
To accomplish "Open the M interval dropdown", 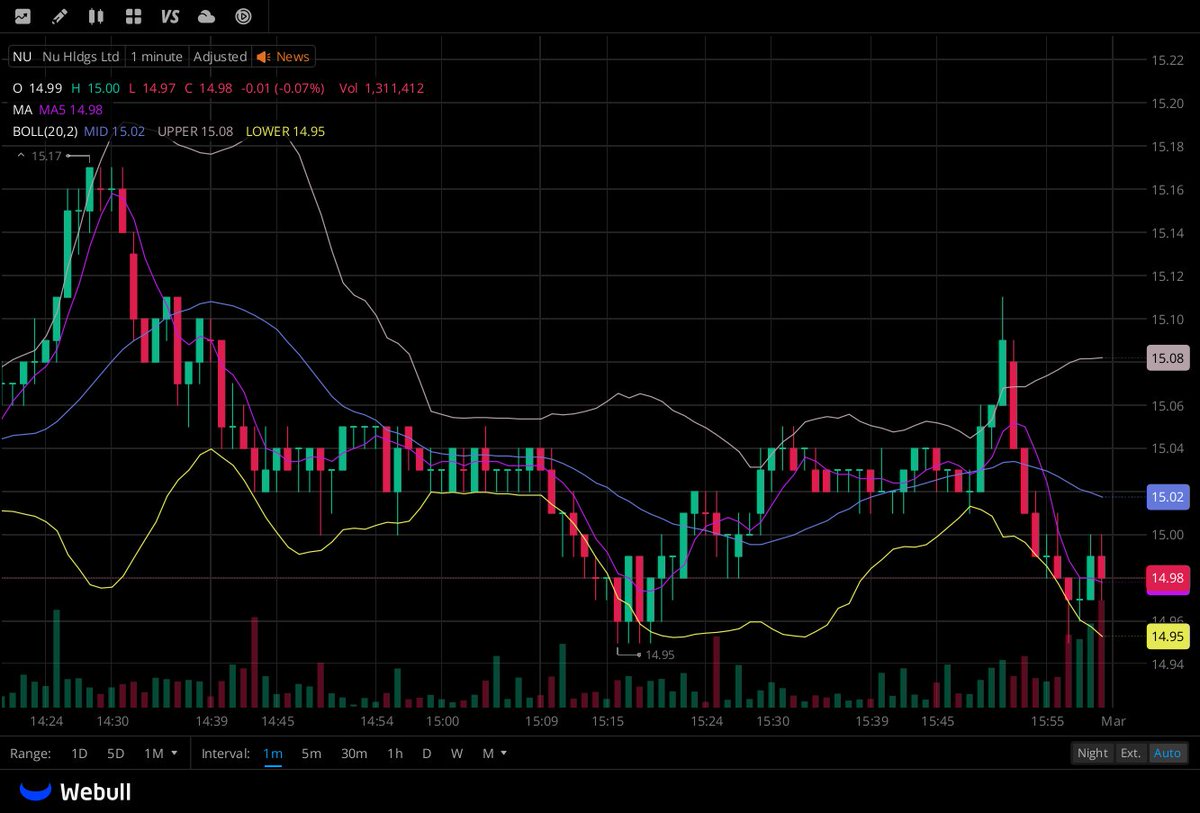I will pos(495,753).
